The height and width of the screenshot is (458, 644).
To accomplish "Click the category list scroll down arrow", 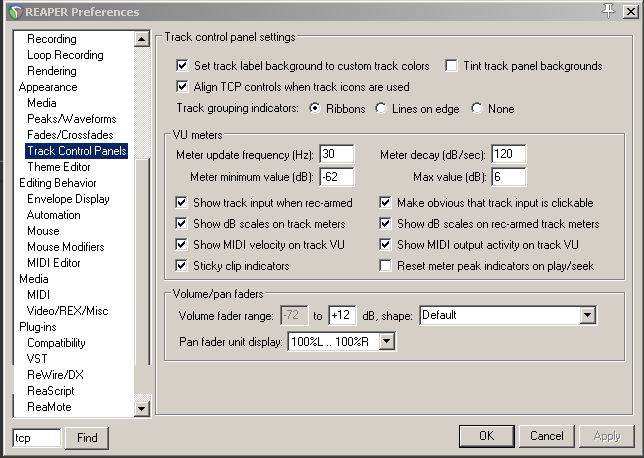I will tap(142, 408).
